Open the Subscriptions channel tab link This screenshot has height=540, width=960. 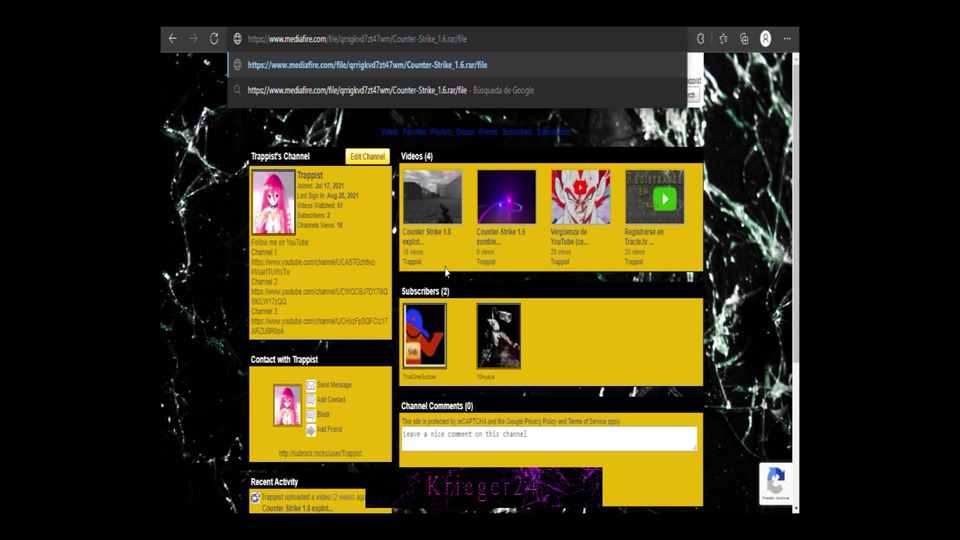tap(553, 132)
